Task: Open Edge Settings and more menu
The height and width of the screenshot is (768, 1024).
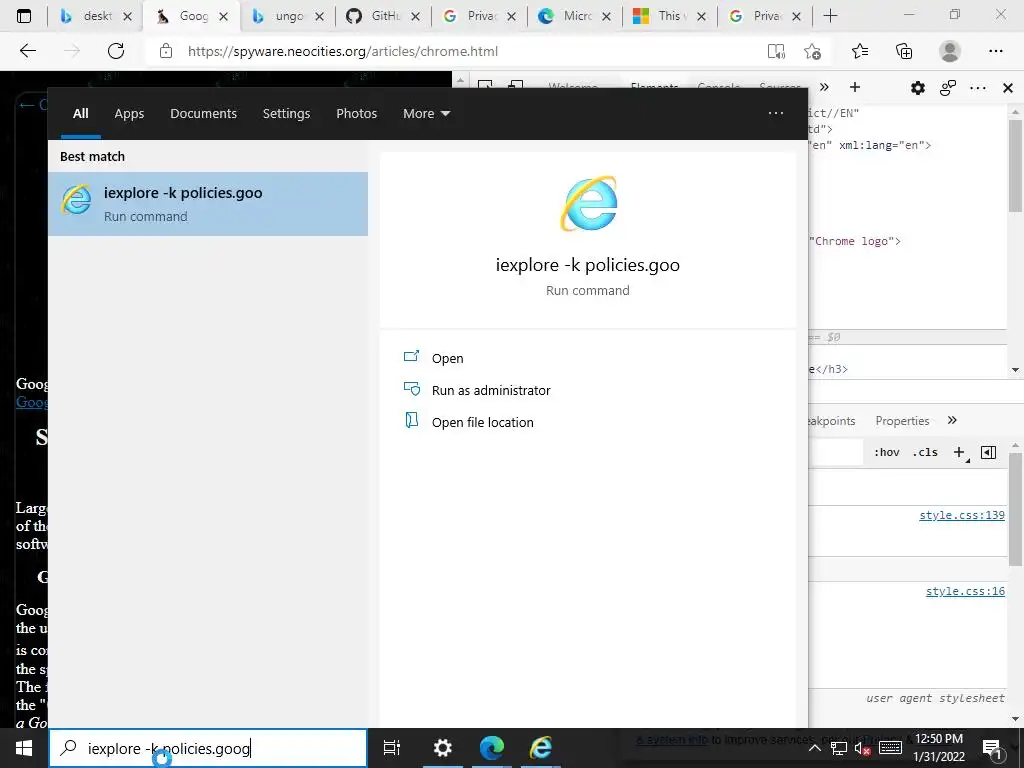Action: pyautogui.click(x=995, y=51)
